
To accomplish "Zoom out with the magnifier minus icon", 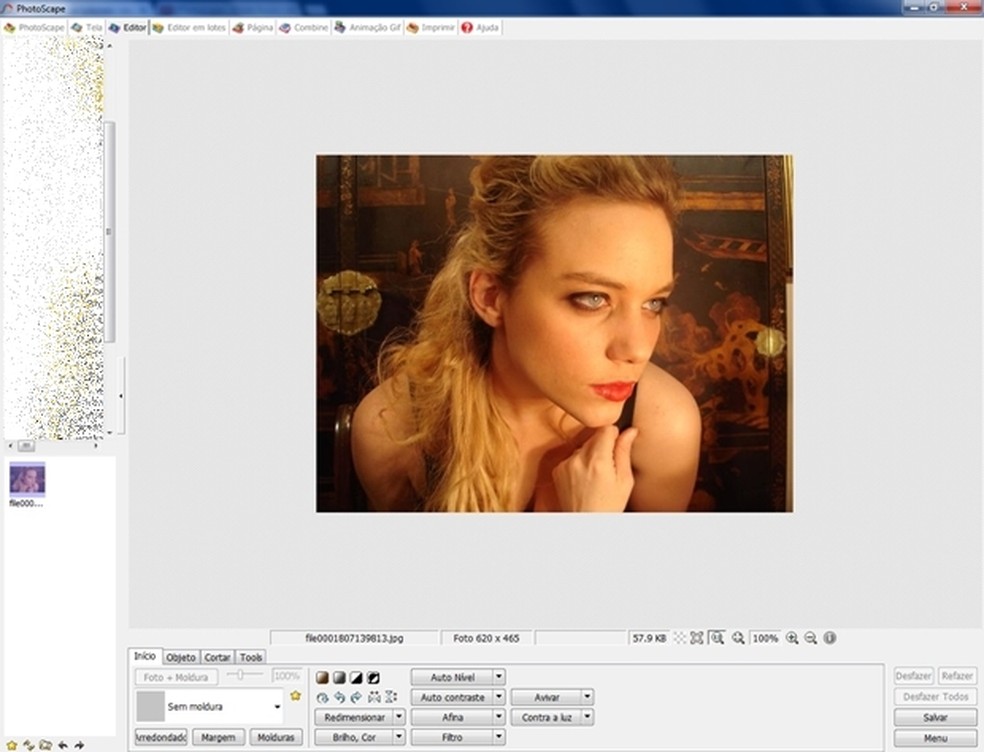I will point(811,638).
